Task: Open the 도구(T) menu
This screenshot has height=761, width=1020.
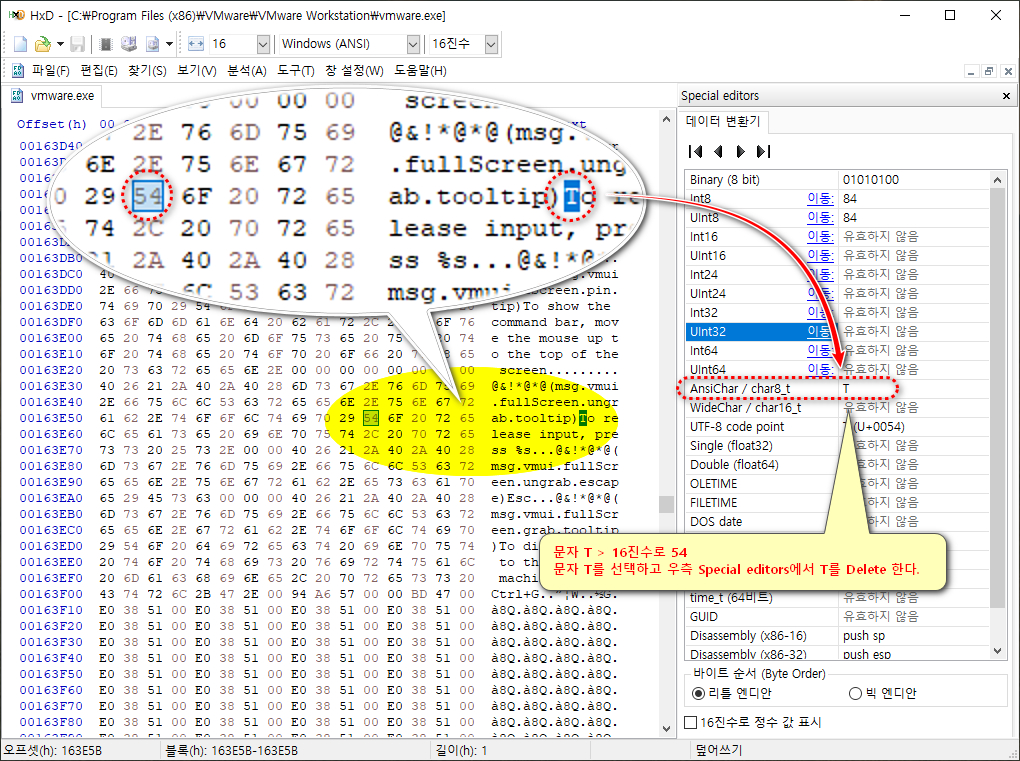Action: tap(296, 70)
